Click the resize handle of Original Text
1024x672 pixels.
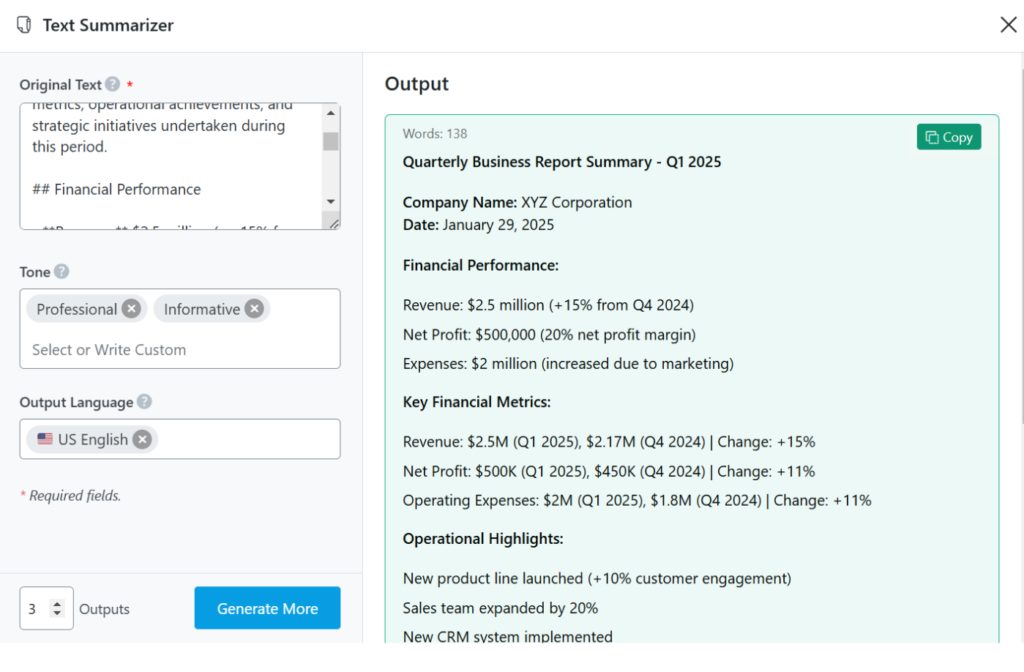334,224
